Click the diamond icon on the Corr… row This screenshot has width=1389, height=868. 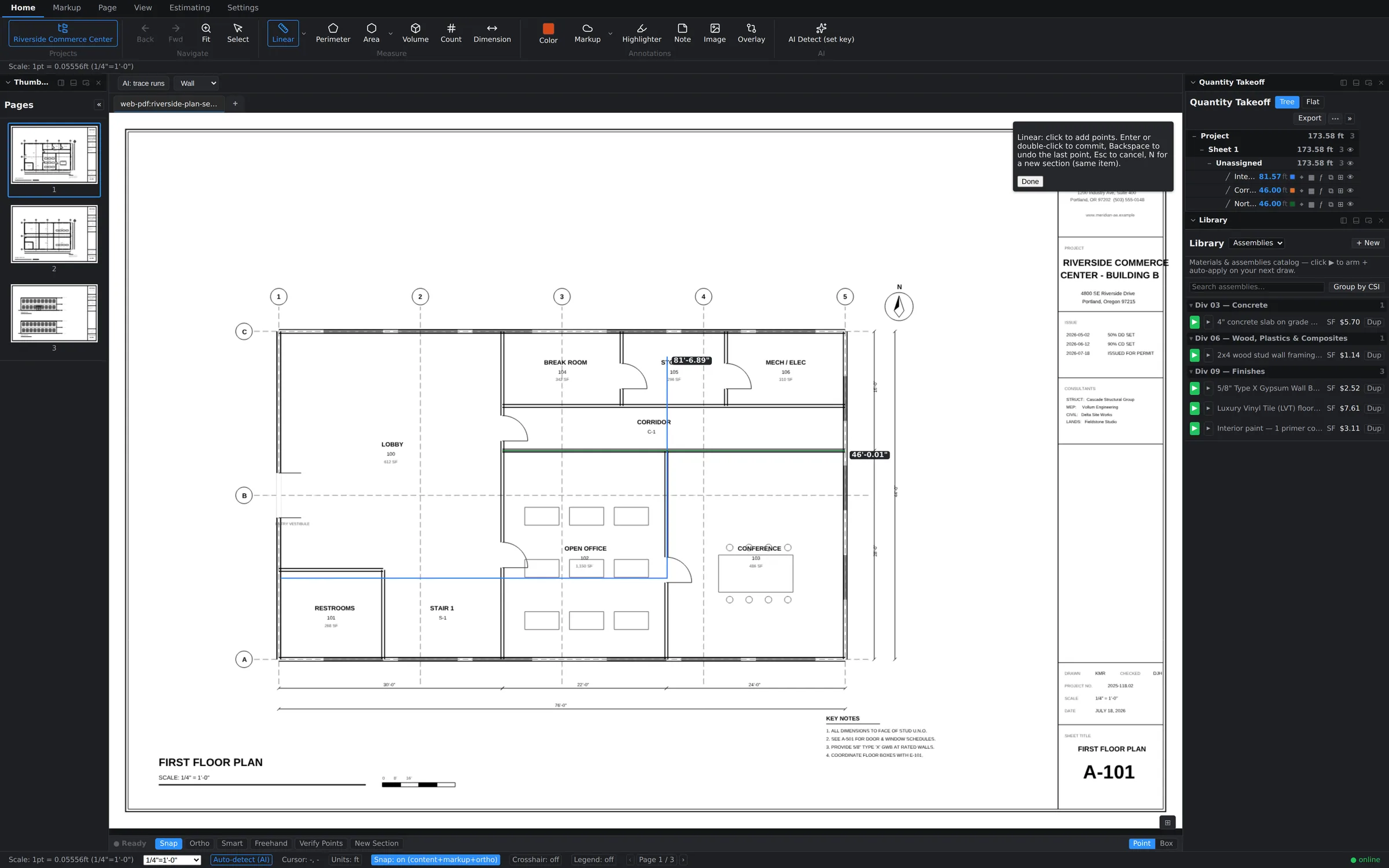pos(1302,190)
